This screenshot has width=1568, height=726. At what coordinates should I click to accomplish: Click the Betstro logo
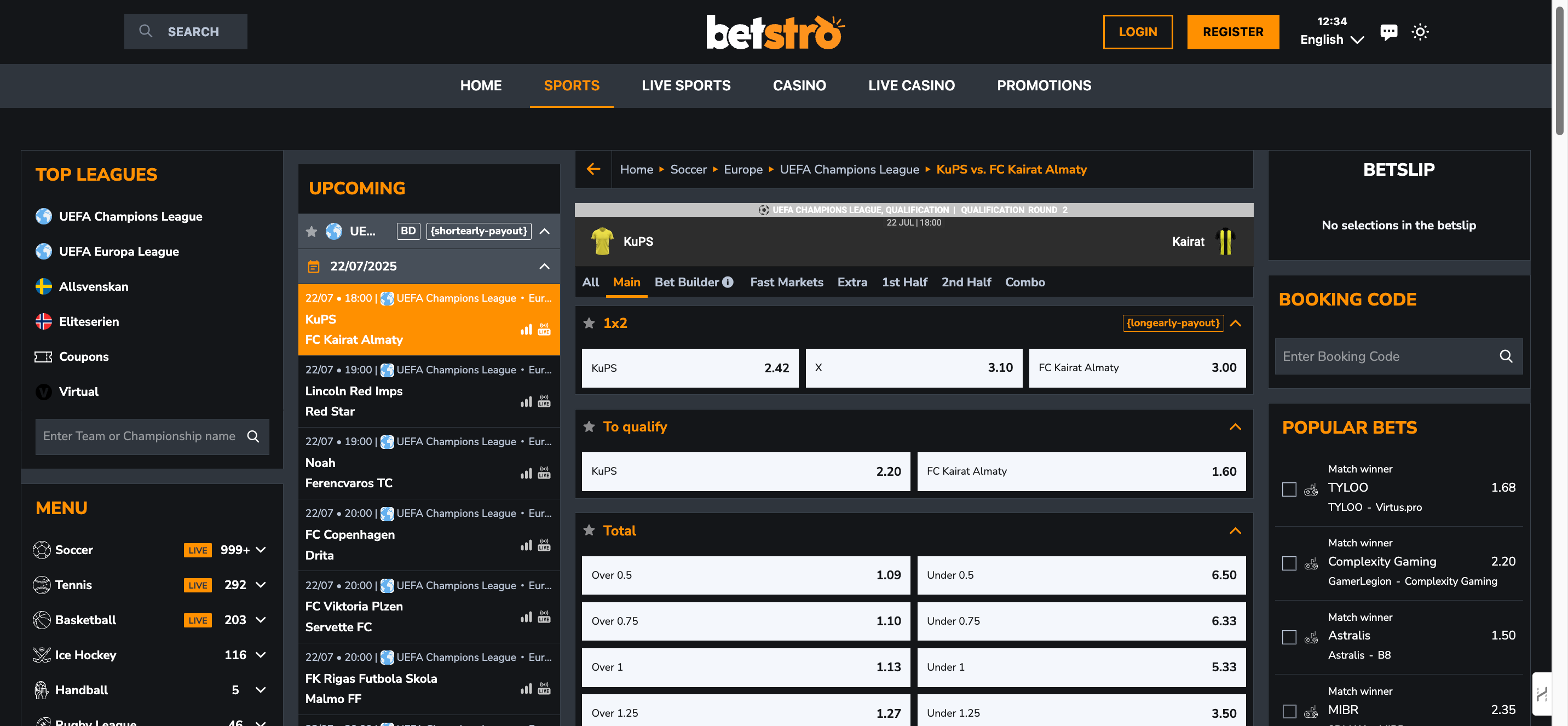coord(775,32)
